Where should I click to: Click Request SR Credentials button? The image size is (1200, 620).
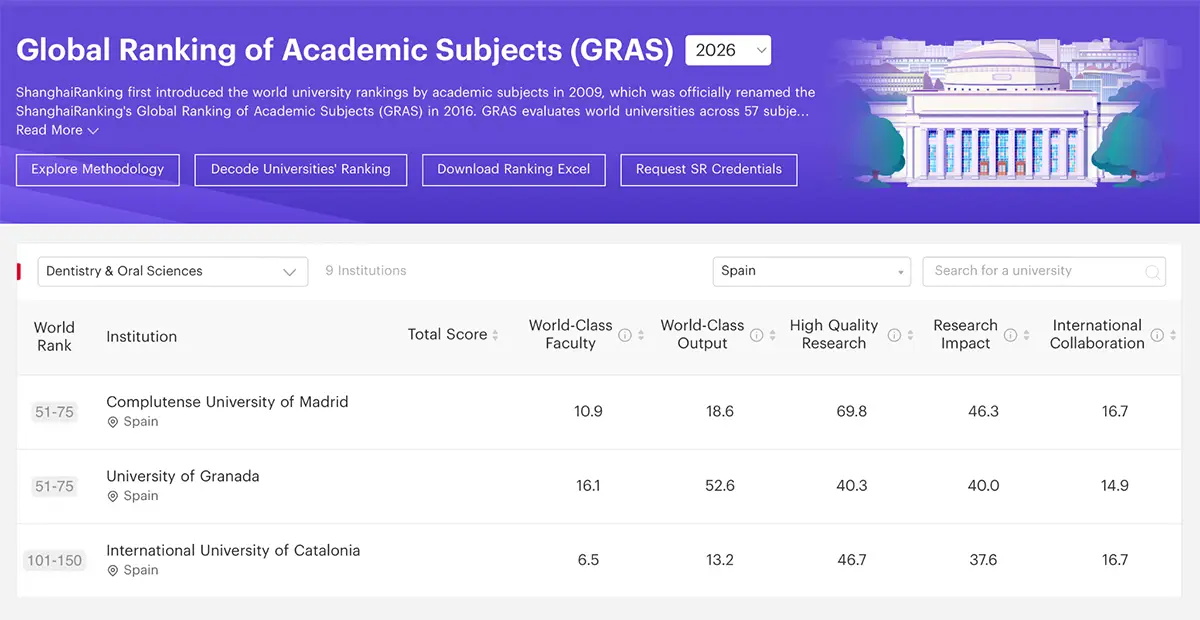click(x=709, y=169)
